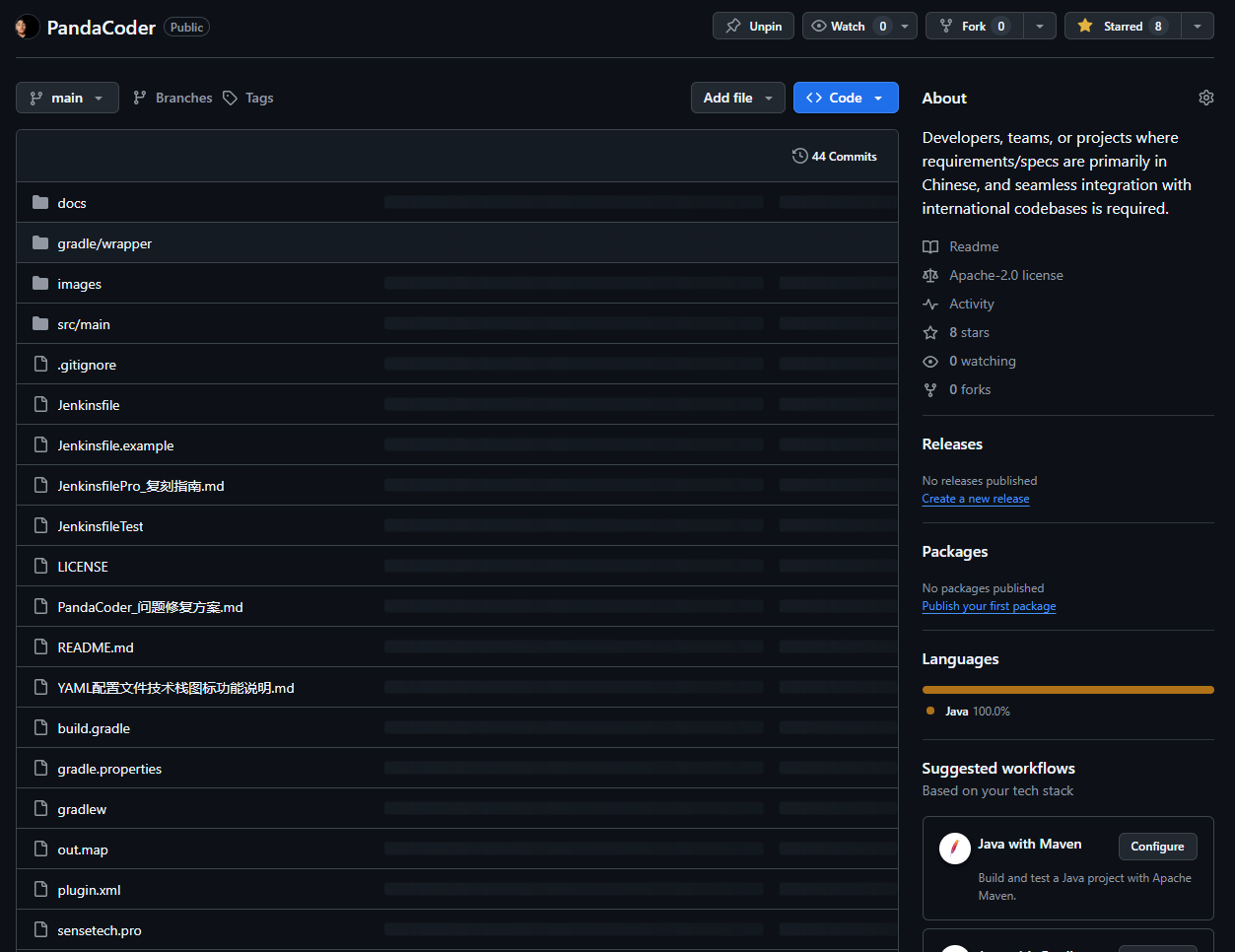This screenshot has height=952, width=1235.
Task: Open the 0 forks link
Action: pyautogui.click(x=970, y=389)
